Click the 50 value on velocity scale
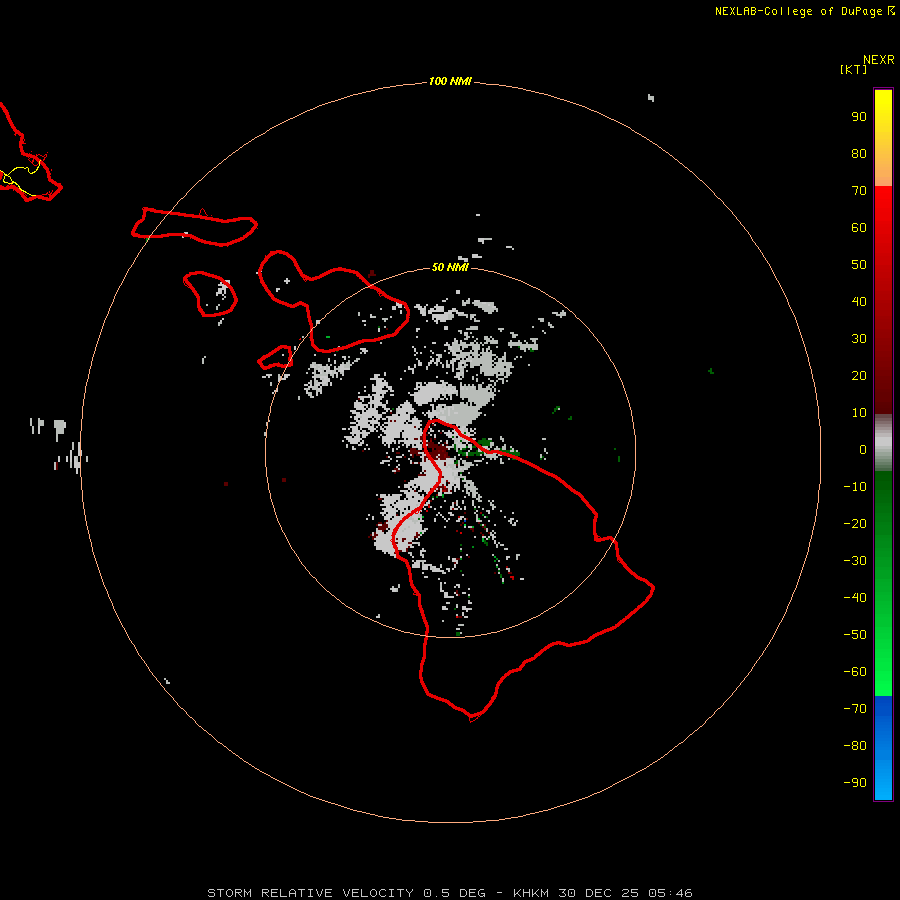This screenshot has width=900, height=900. coord(859,265)
